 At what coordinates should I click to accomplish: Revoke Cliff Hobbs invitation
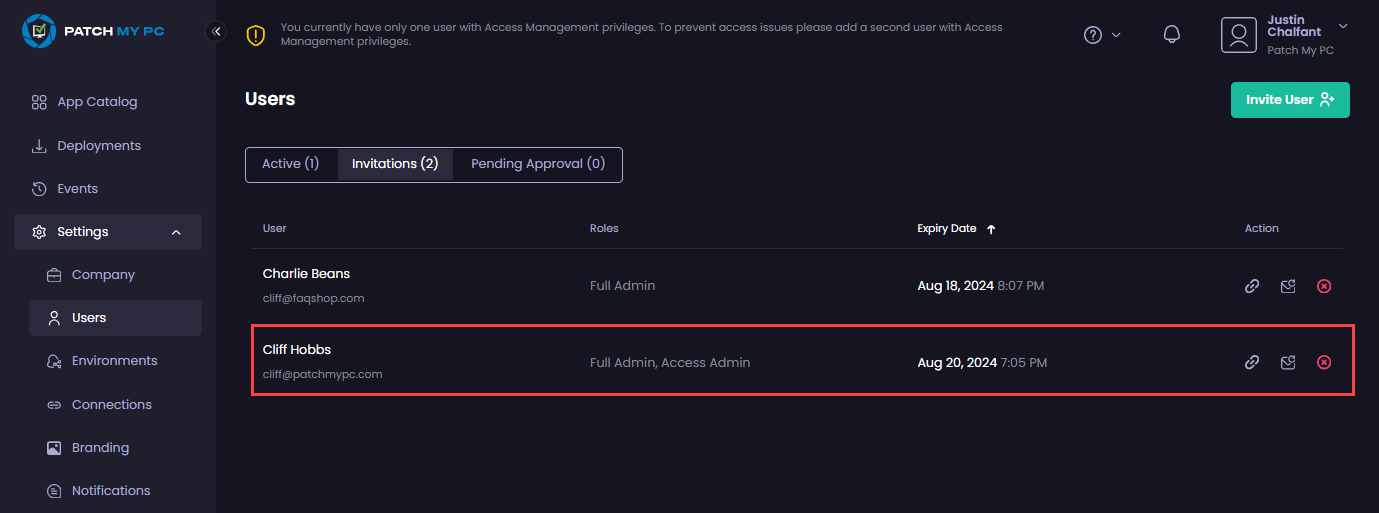[1324, 362]
